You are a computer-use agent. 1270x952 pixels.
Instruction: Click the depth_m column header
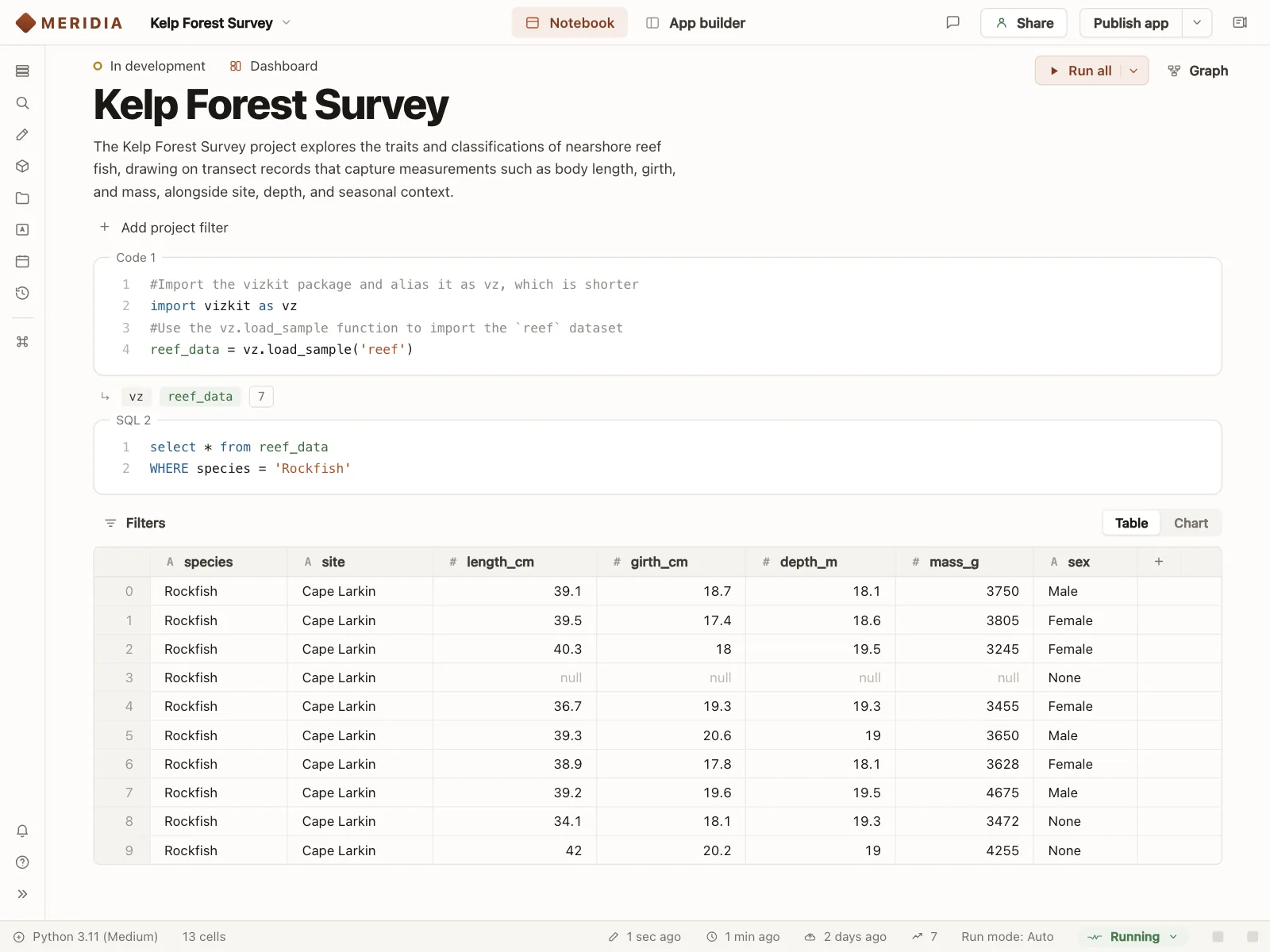pos(821,562)
